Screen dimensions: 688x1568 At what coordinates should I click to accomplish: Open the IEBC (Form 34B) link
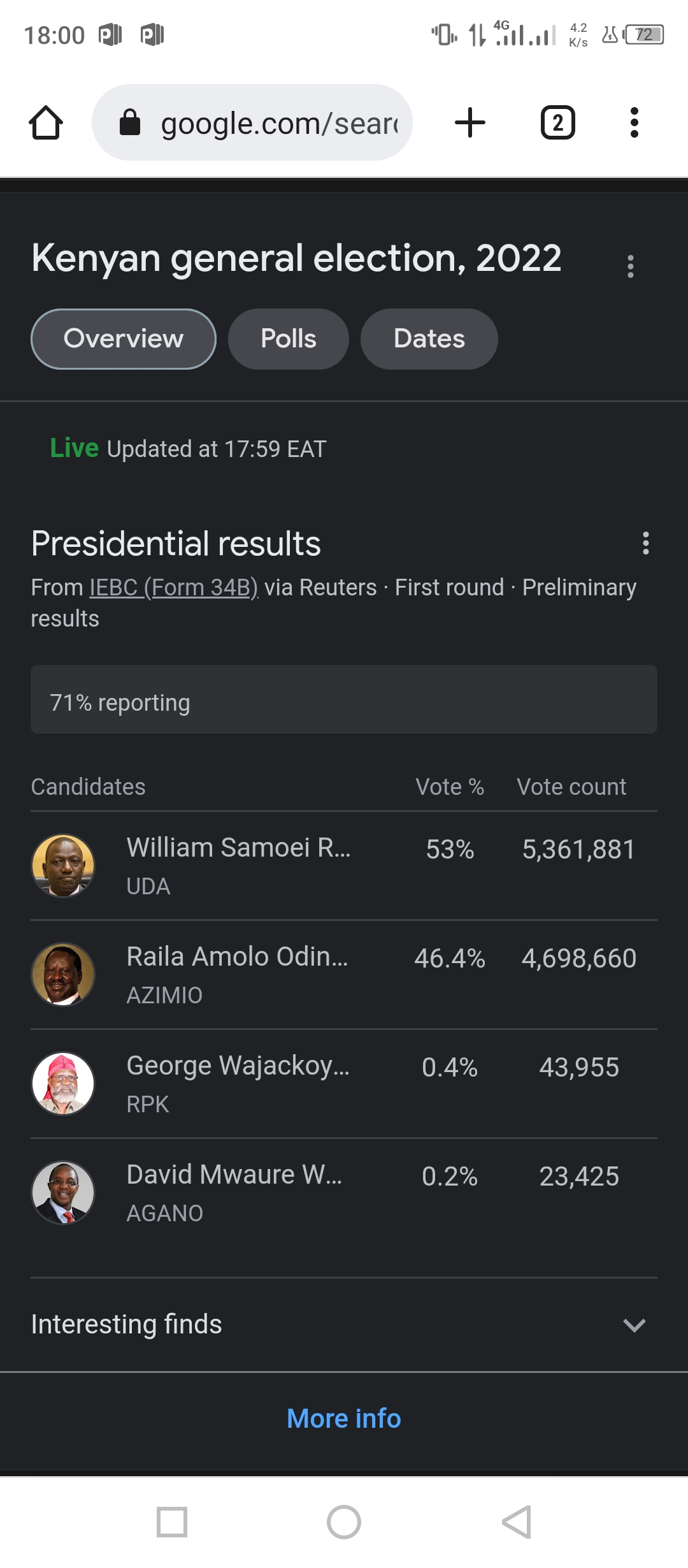[174, 588]
